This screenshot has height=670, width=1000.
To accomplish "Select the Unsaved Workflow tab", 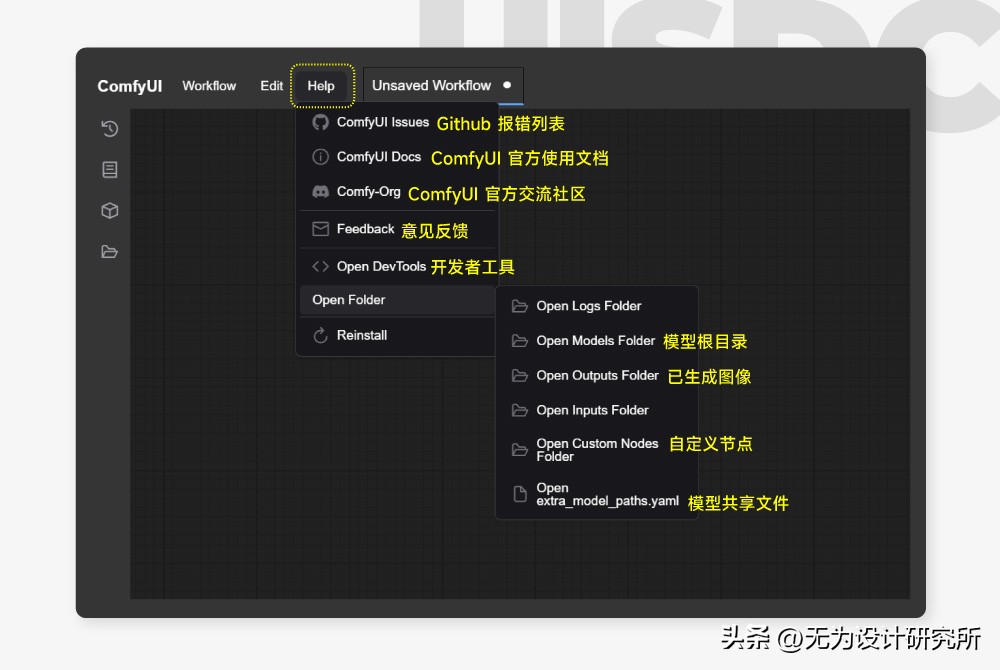I will (x=443, y=85).
